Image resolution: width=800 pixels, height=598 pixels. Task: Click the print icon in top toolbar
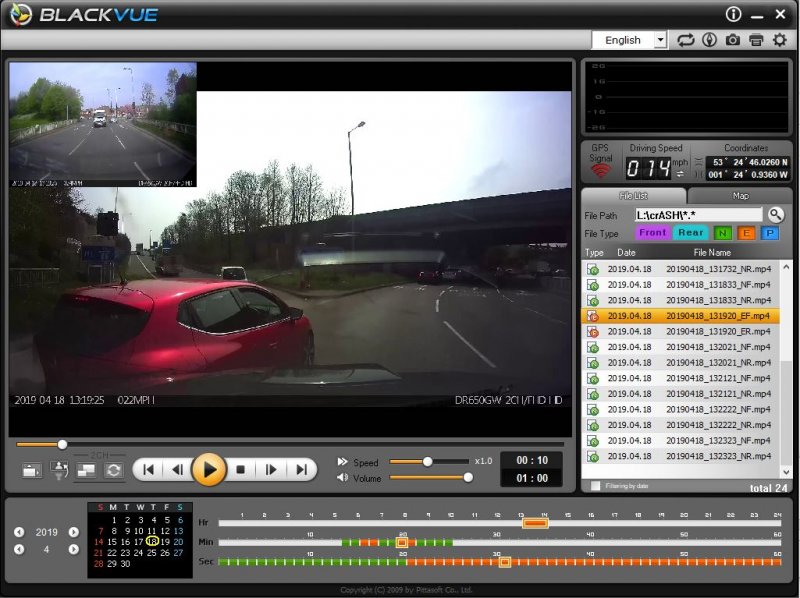click(756, 40)
